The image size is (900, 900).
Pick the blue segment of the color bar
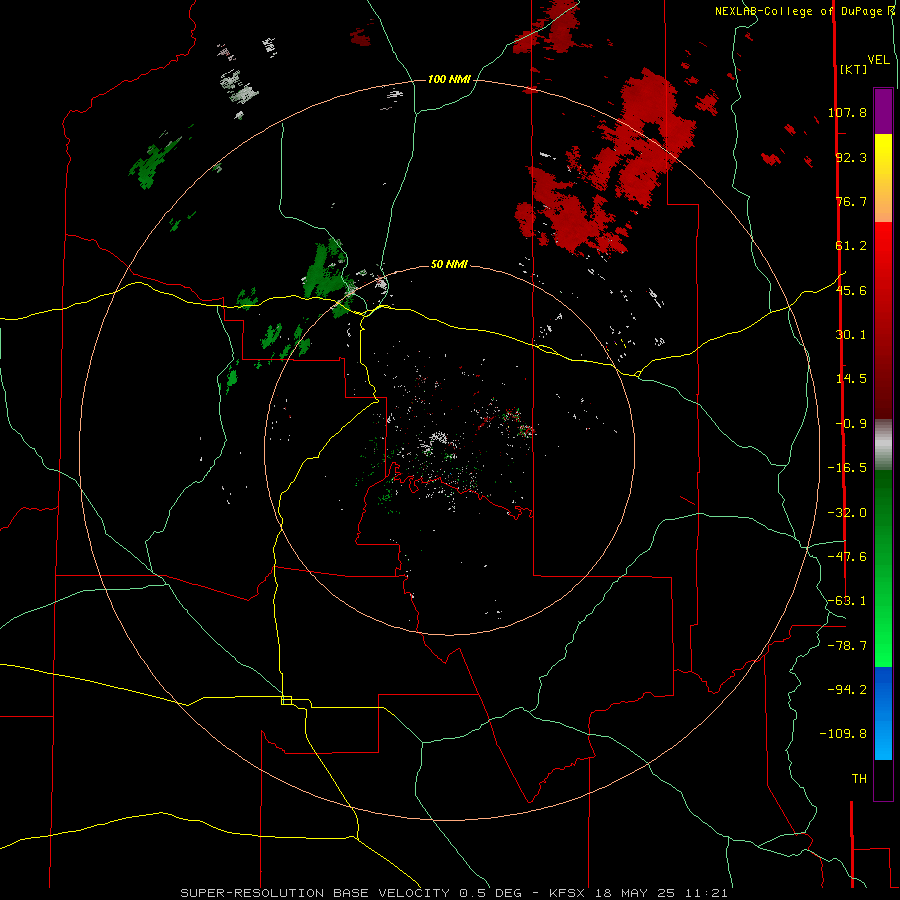tap(883, 713)
